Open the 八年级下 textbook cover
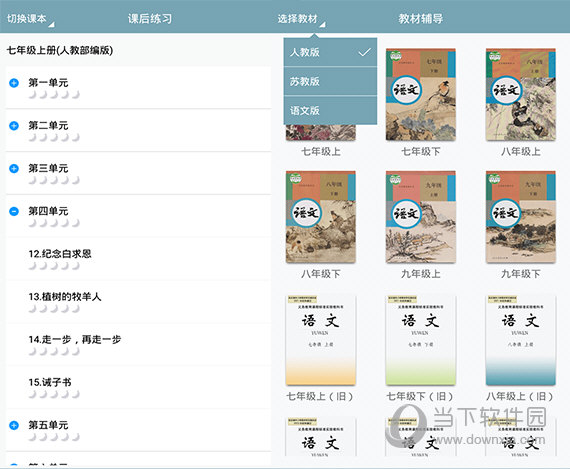The width and height of the screenshot is (570, 469). pyautogui.click(x=321, y=217)
